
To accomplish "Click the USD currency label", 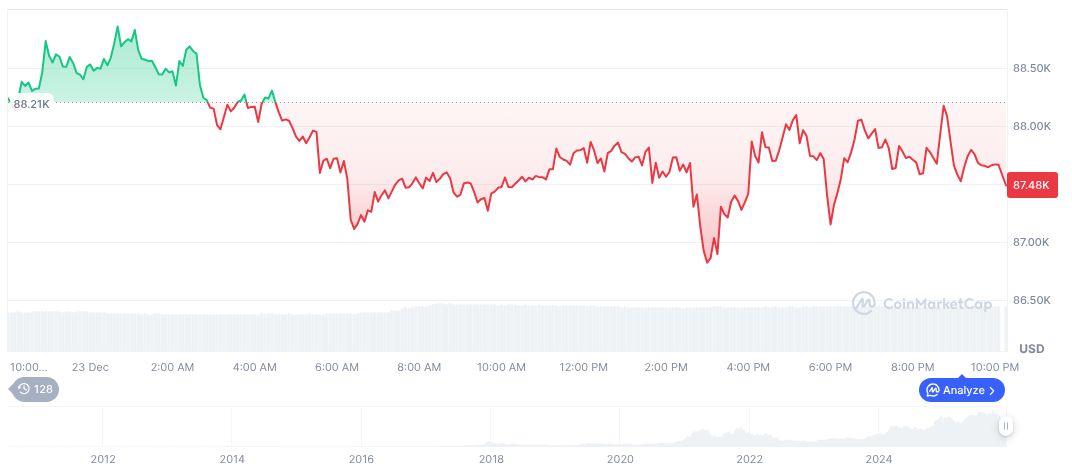I will point(1031,348).
